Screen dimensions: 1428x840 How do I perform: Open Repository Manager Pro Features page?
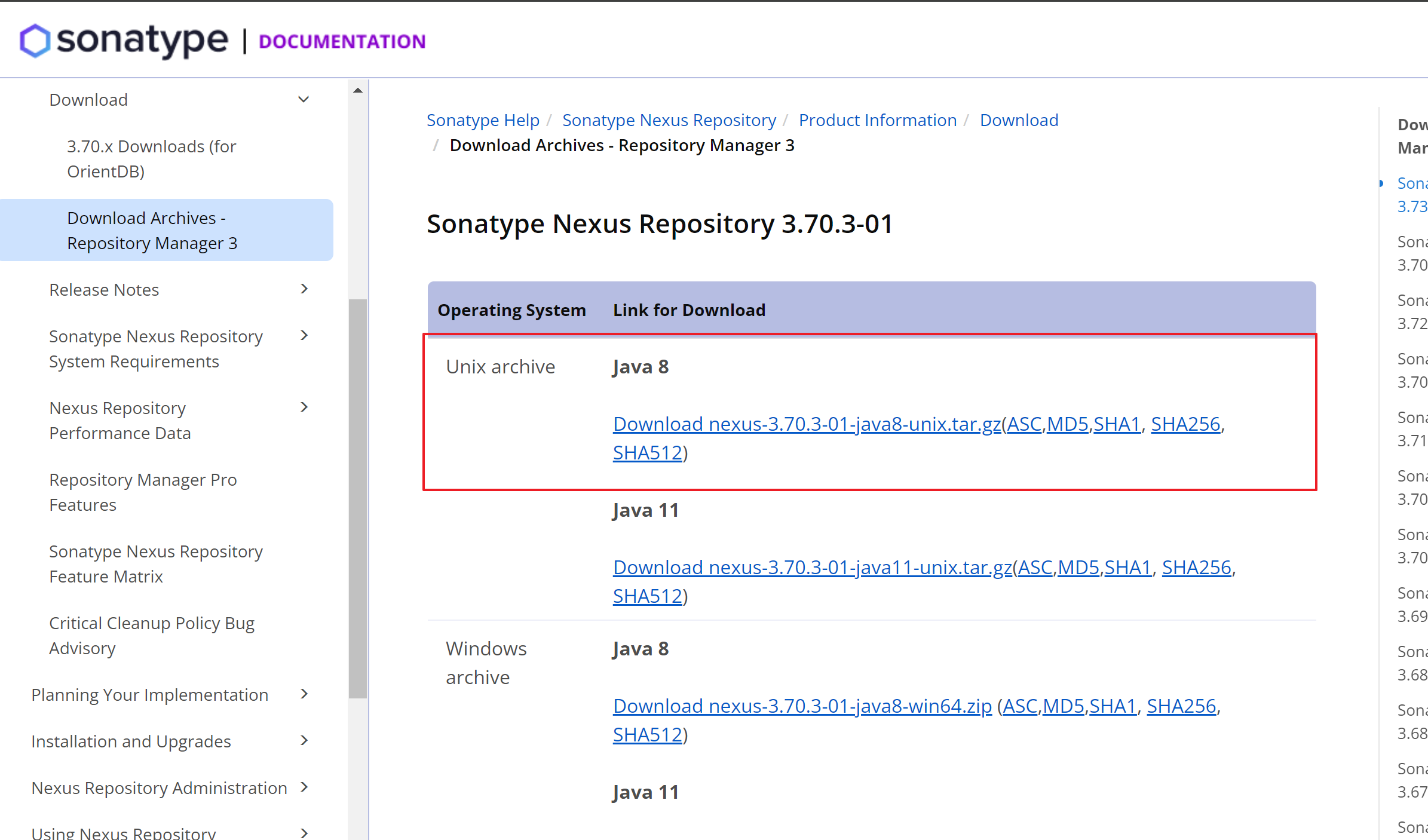click(x=143, y=492)
